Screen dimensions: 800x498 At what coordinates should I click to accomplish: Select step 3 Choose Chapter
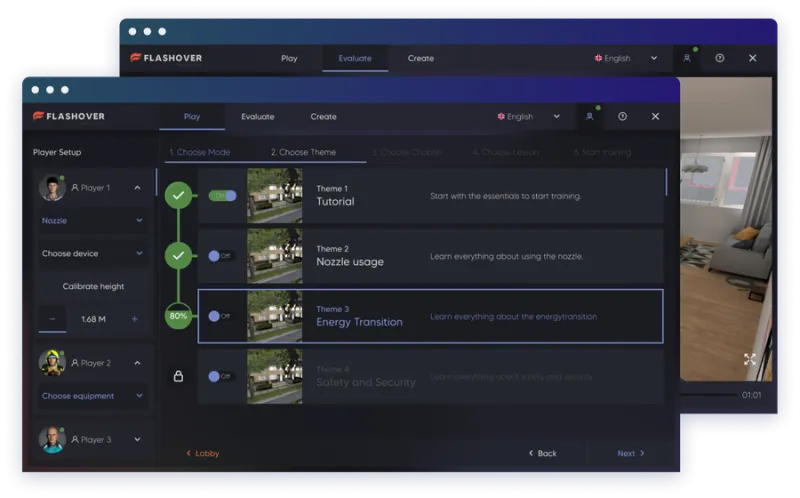pos(407,152)
